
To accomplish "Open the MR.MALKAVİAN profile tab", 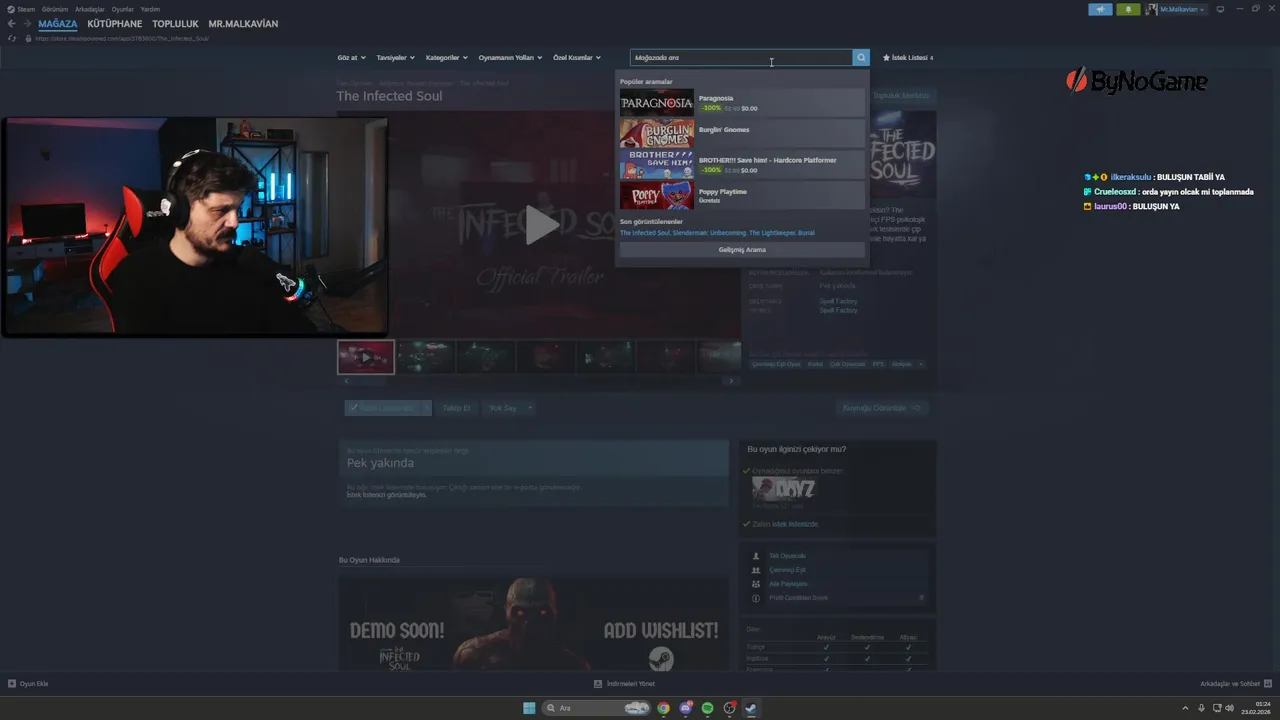I will 243,23.
